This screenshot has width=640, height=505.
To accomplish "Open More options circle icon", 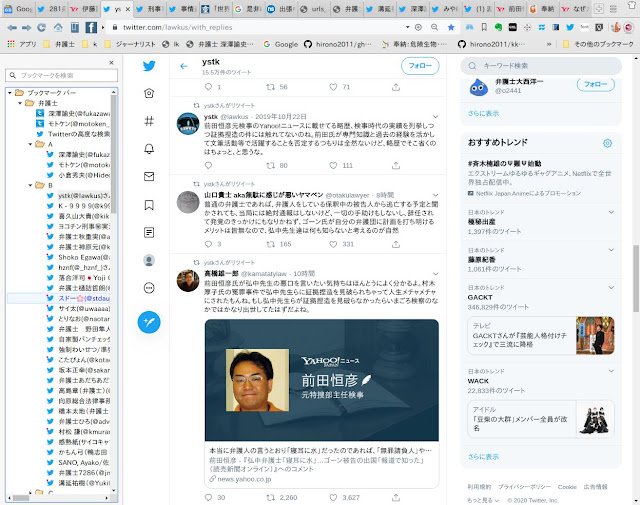I will [x=149, y=288].
